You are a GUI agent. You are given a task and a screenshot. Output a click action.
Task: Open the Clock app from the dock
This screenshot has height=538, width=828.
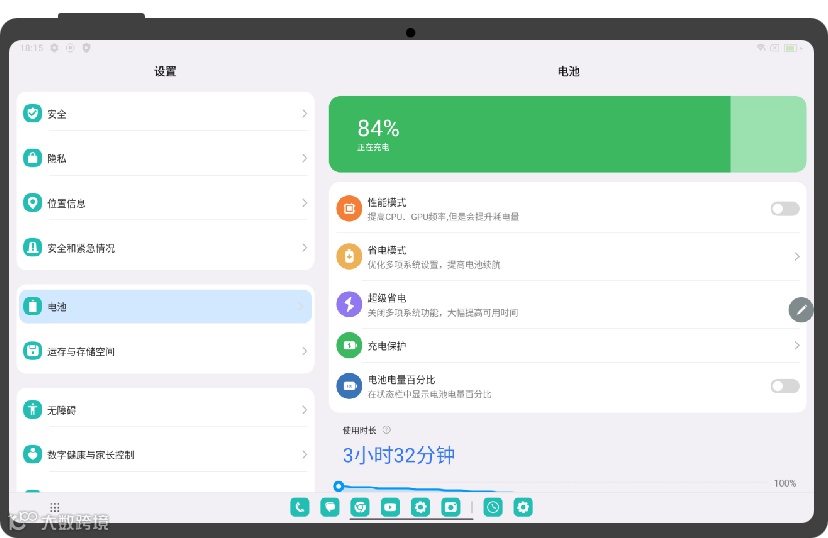pos(493,507)
